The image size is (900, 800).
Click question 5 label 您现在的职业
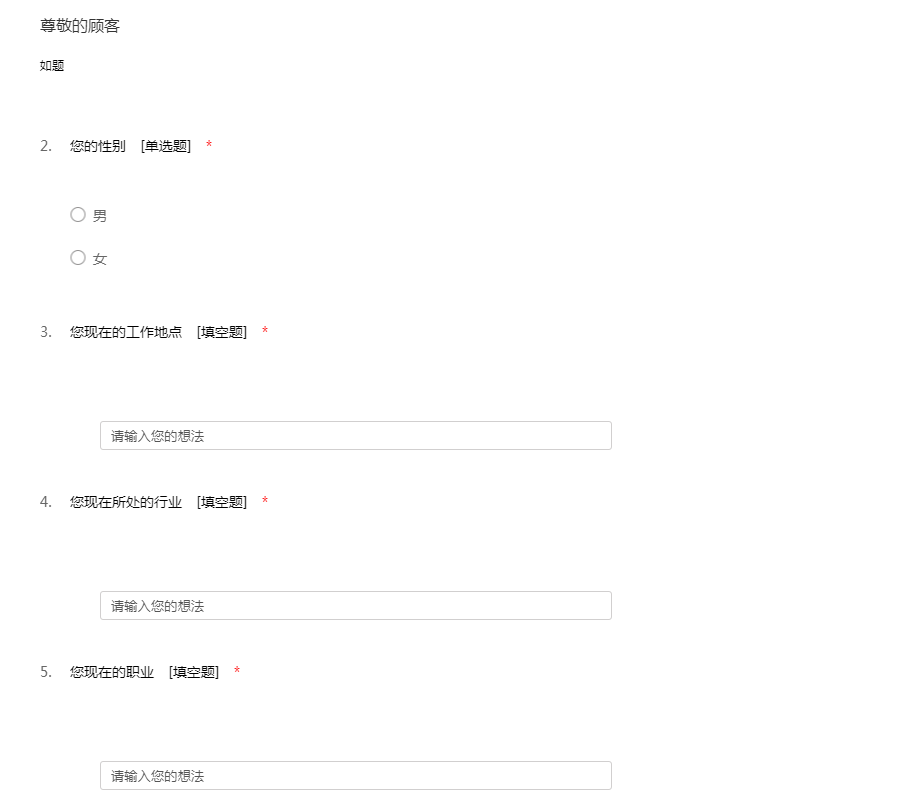click(112, 672)
